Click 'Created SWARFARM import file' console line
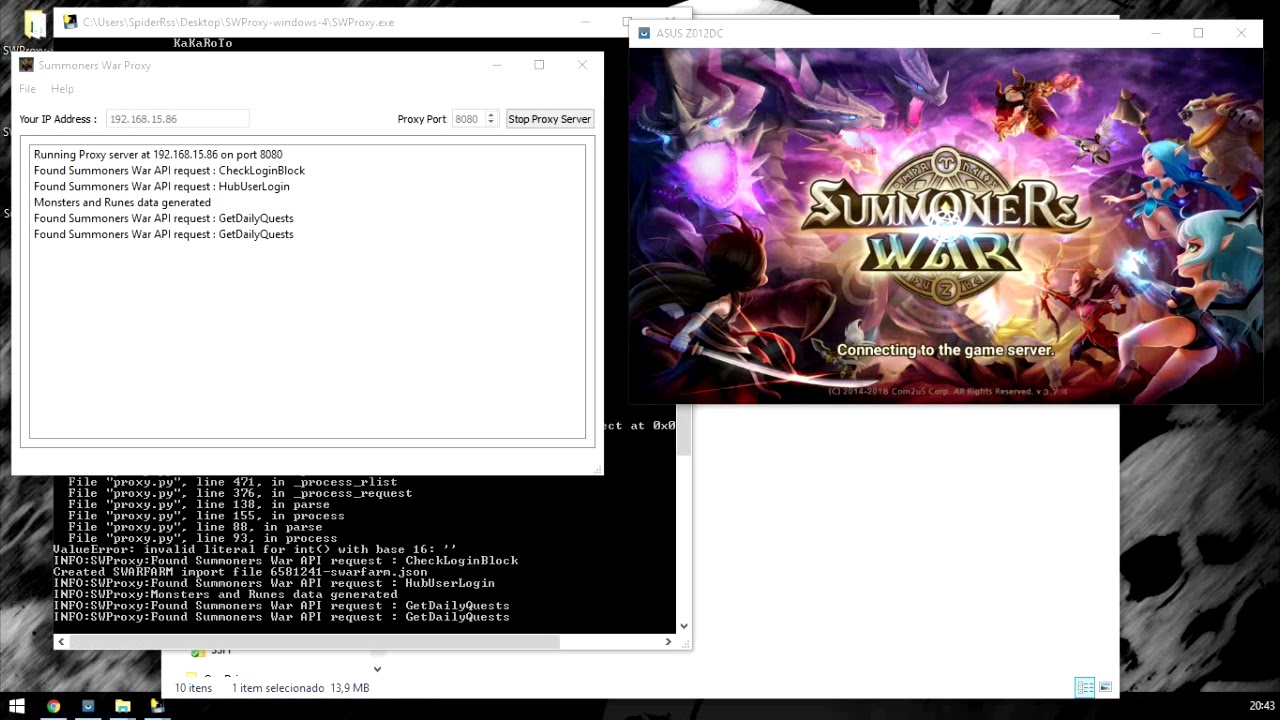Image resolution: width=1280 pixels, height=720 pixels. click(x=240, y=572)
